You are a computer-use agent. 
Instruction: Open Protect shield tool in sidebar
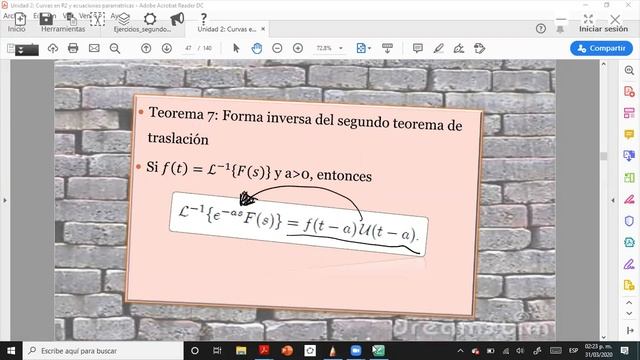[629, 221]
